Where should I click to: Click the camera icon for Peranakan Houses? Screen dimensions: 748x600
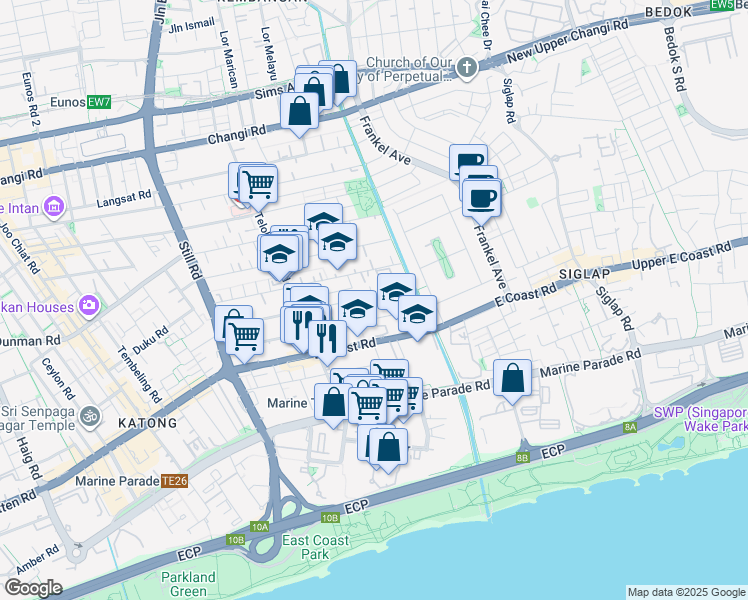coord(89,304)
